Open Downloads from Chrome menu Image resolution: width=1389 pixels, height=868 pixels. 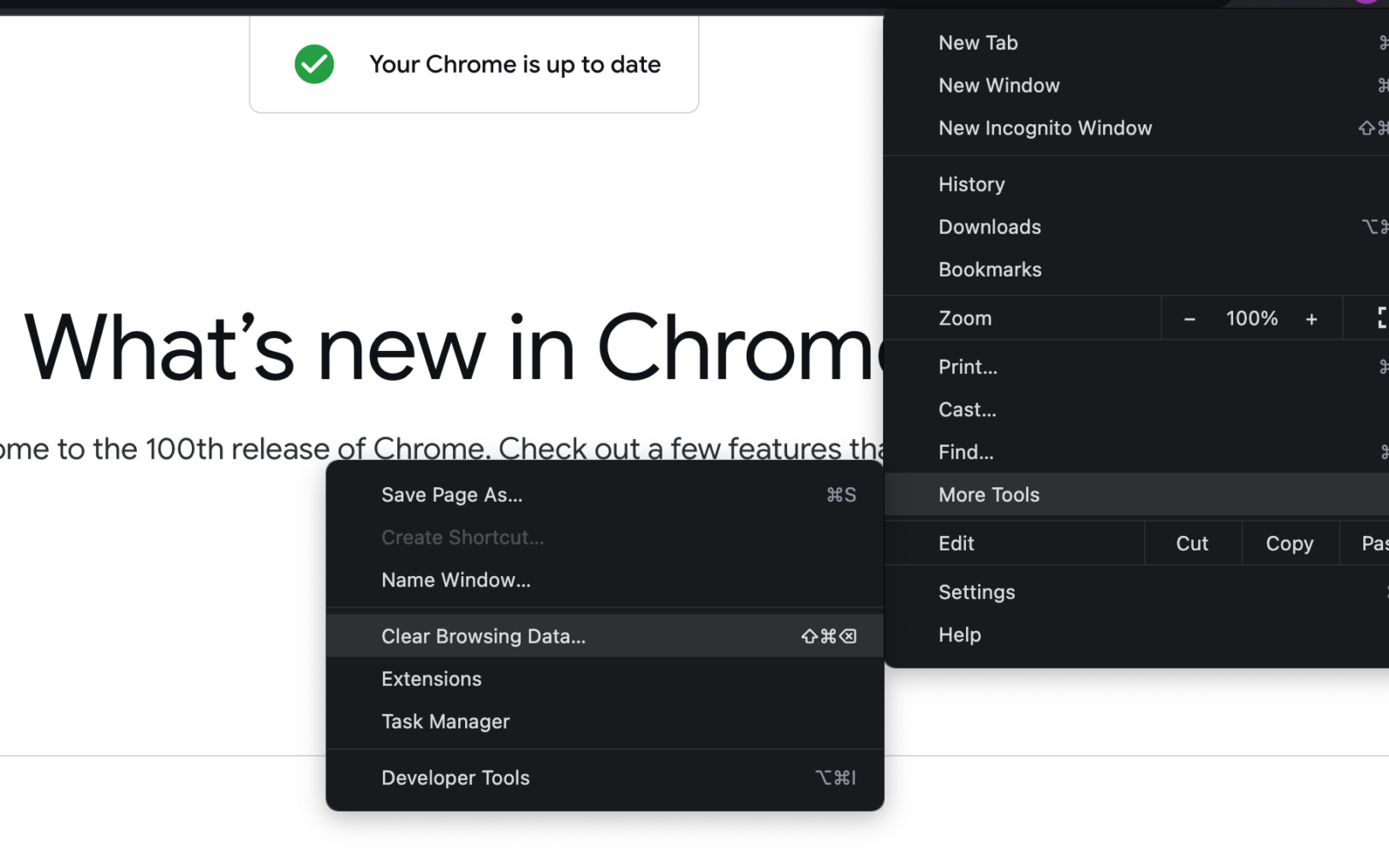pyautogui.click(x=1136, y=227)
